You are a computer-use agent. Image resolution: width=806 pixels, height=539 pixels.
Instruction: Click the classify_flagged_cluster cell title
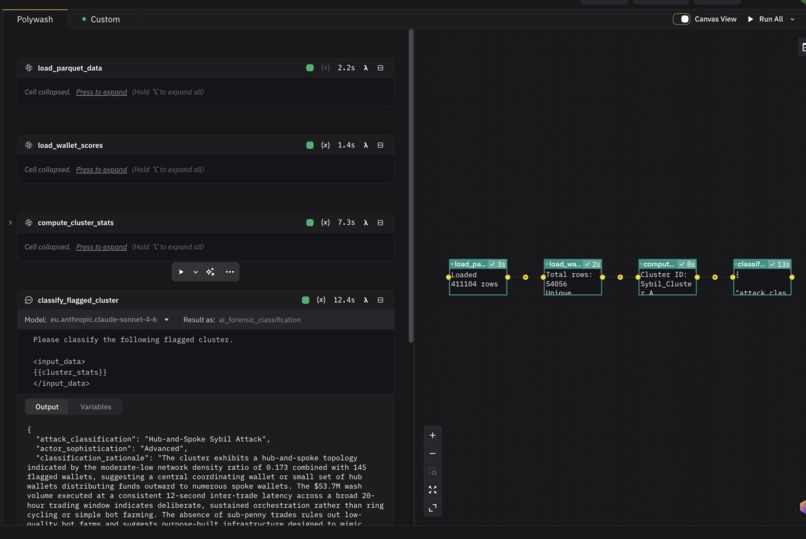78,300
